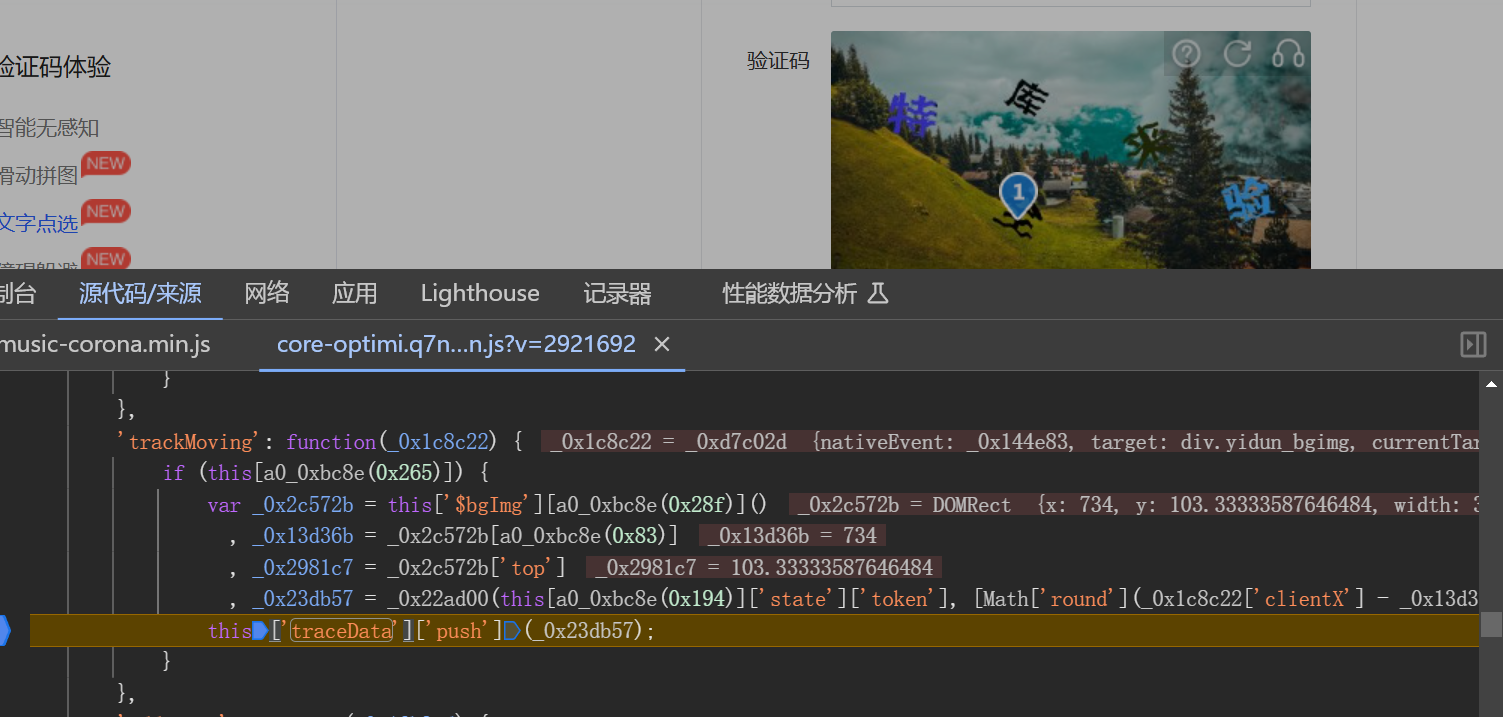Open the Lighthouse tab
The image size is (1503, 717).
tap(480, 293)
